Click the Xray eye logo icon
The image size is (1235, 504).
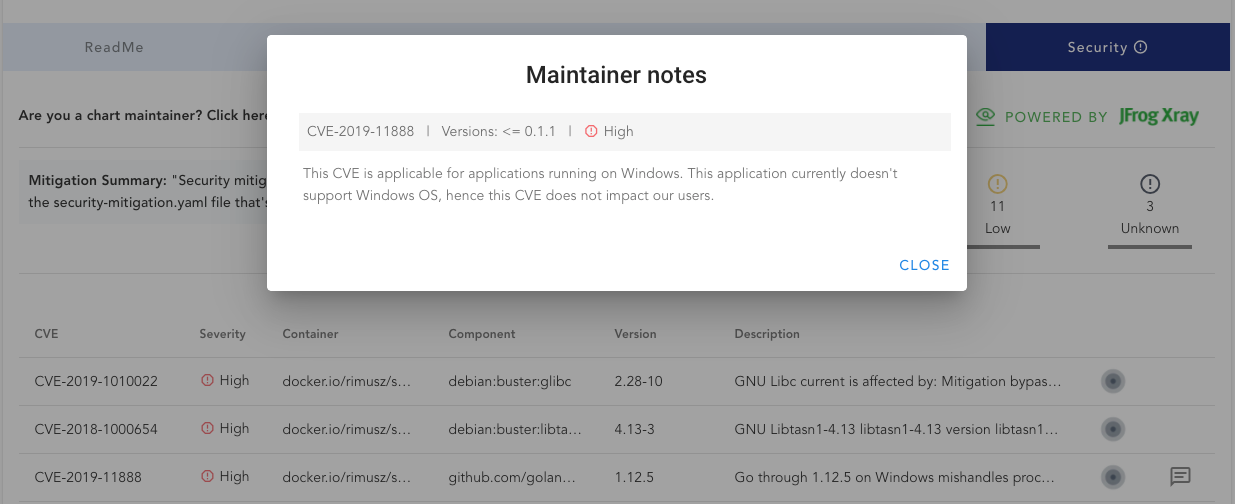pos(986,116)
